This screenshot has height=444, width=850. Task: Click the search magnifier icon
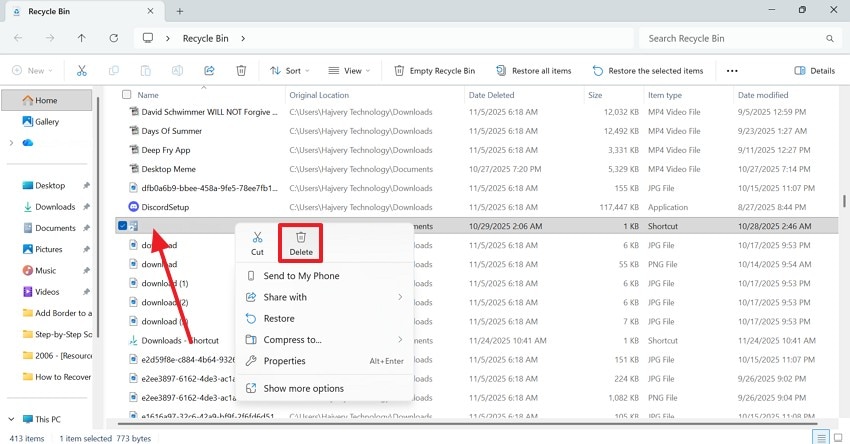[829, 38]
